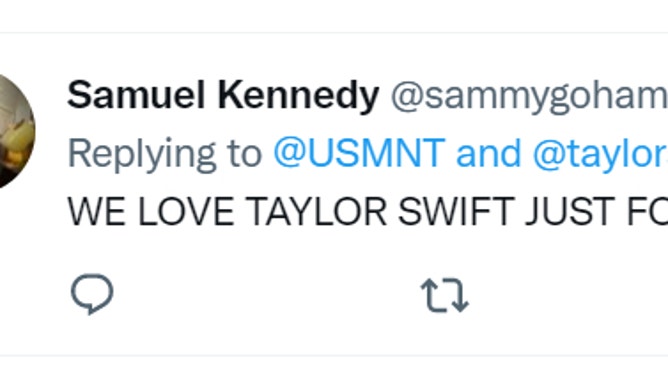Click the 'and' between the mentions

tap(489, 152)
